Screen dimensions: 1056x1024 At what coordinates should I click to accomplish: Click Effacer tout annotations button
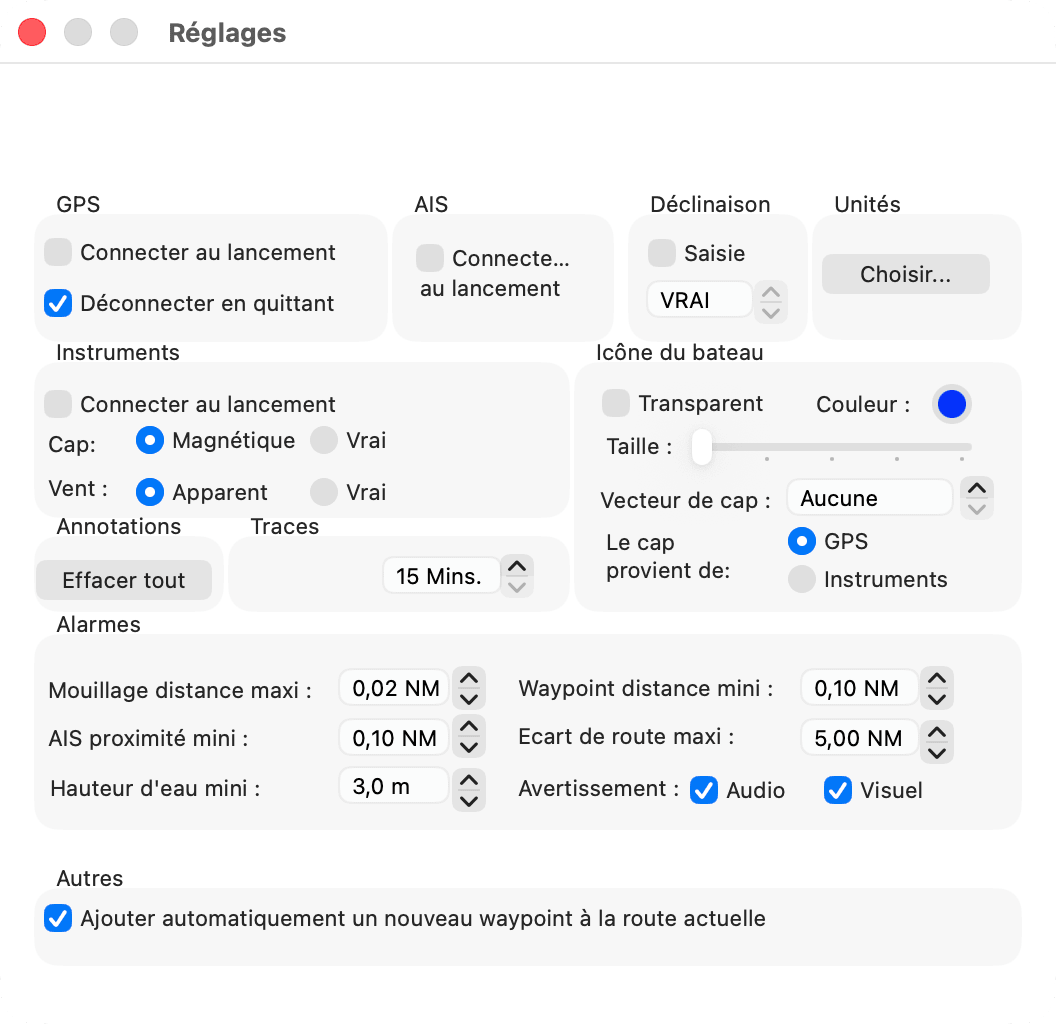point(124,580)
